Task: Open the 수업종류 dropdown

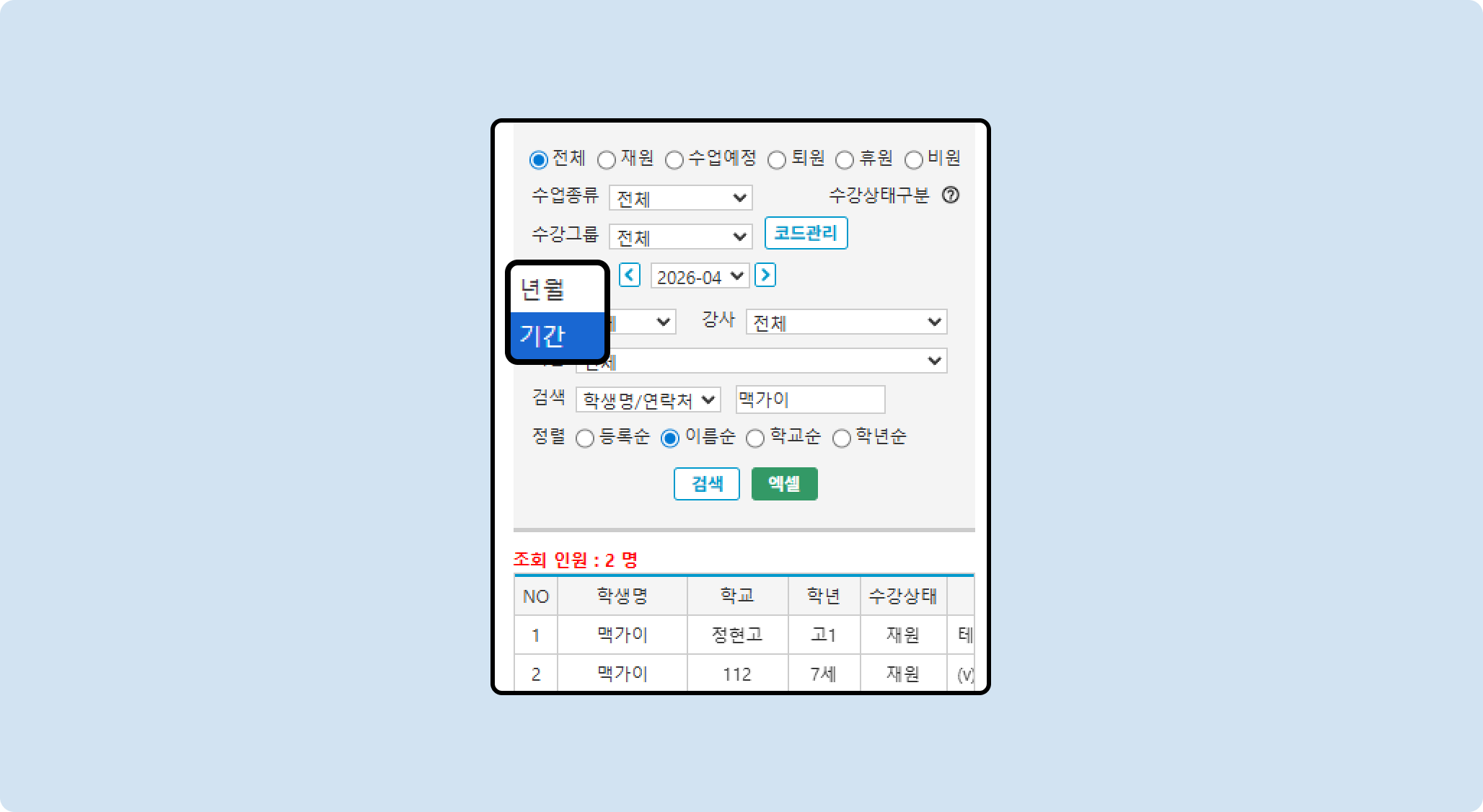Action: click(680, 198)
